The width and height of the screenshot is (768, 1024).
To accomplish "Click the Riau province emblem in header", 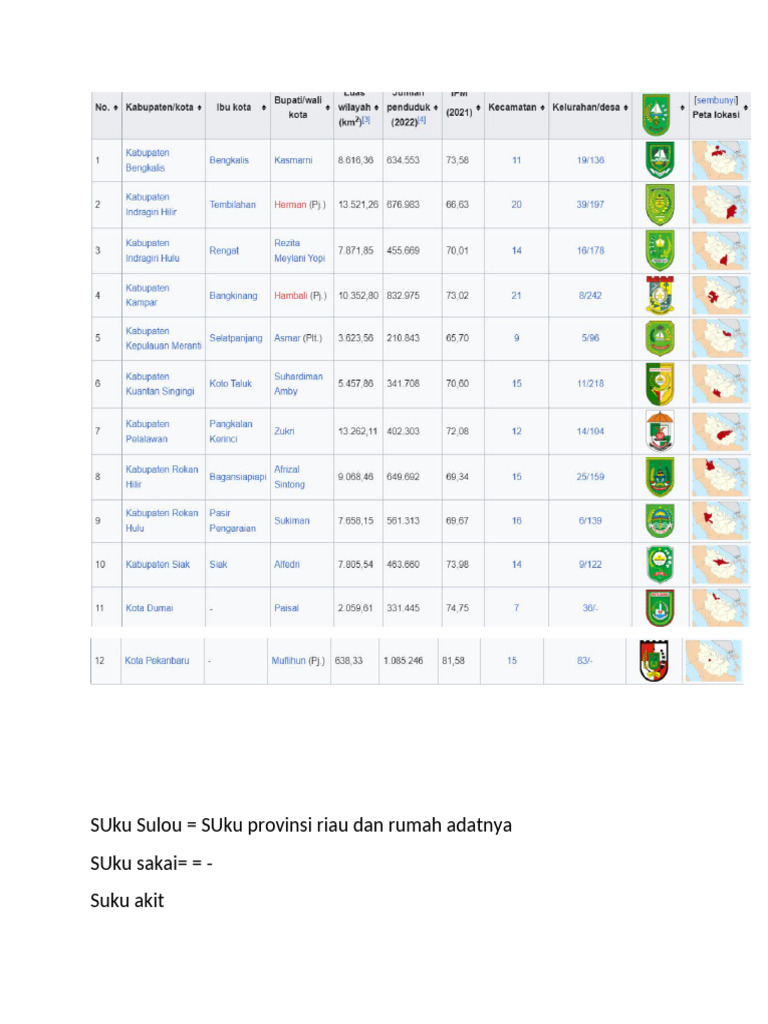I will click(x=655, y=113).
